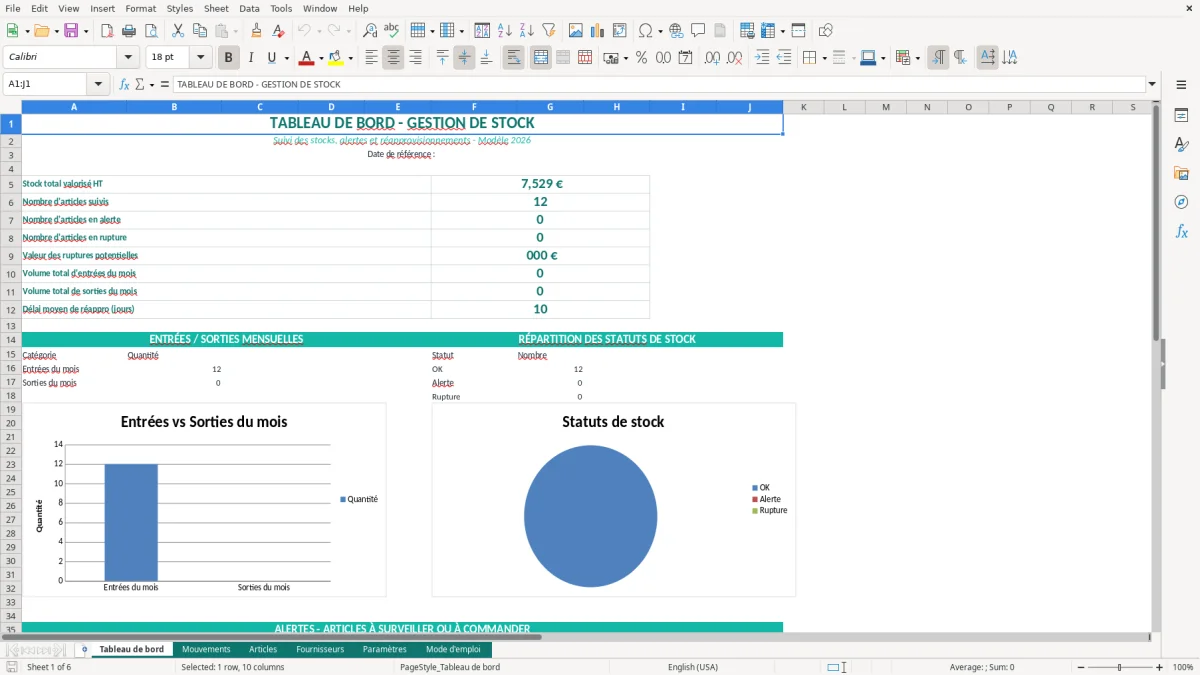
Task: Toggle Align Right
Action: pyautogui.click(x=415, y=58)
